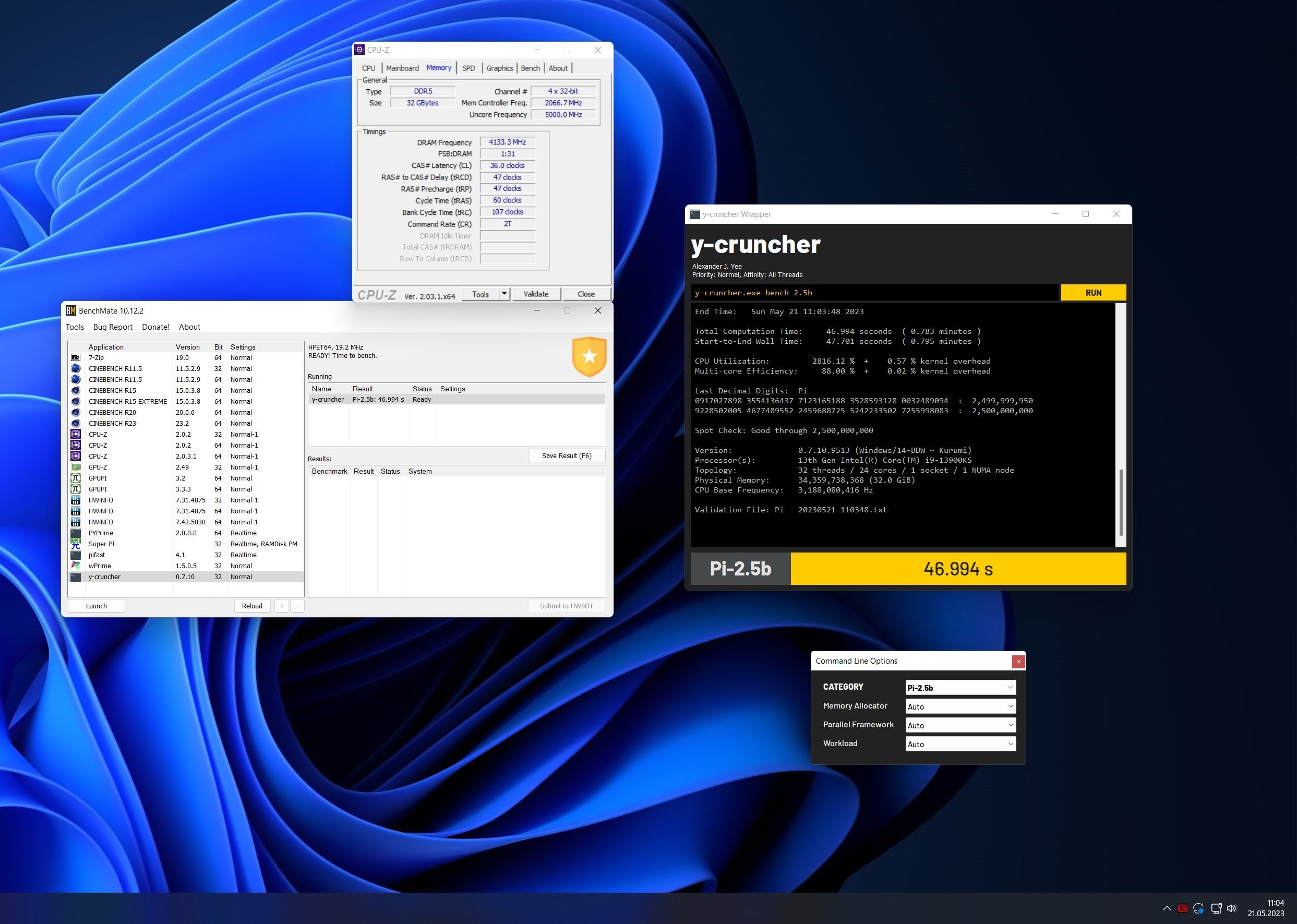The width and height of the screenshot is (1297, 924).
Task: Click the CINEBENCH R15 EXTREME row icon
Action: (x=75, y=402)
